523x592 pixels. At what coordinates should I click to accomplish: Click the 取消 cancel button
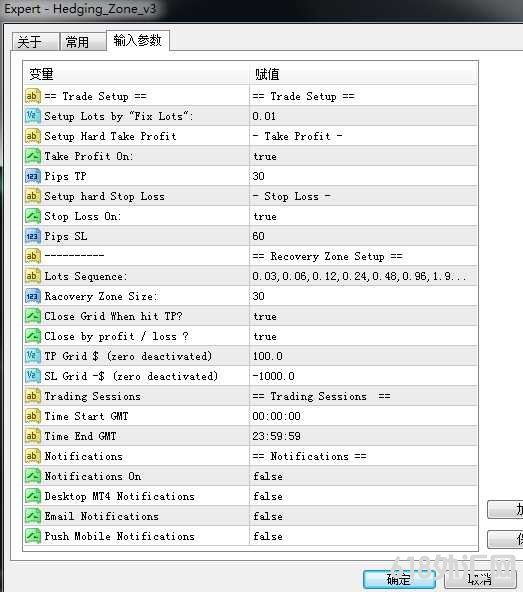[480, 579]
